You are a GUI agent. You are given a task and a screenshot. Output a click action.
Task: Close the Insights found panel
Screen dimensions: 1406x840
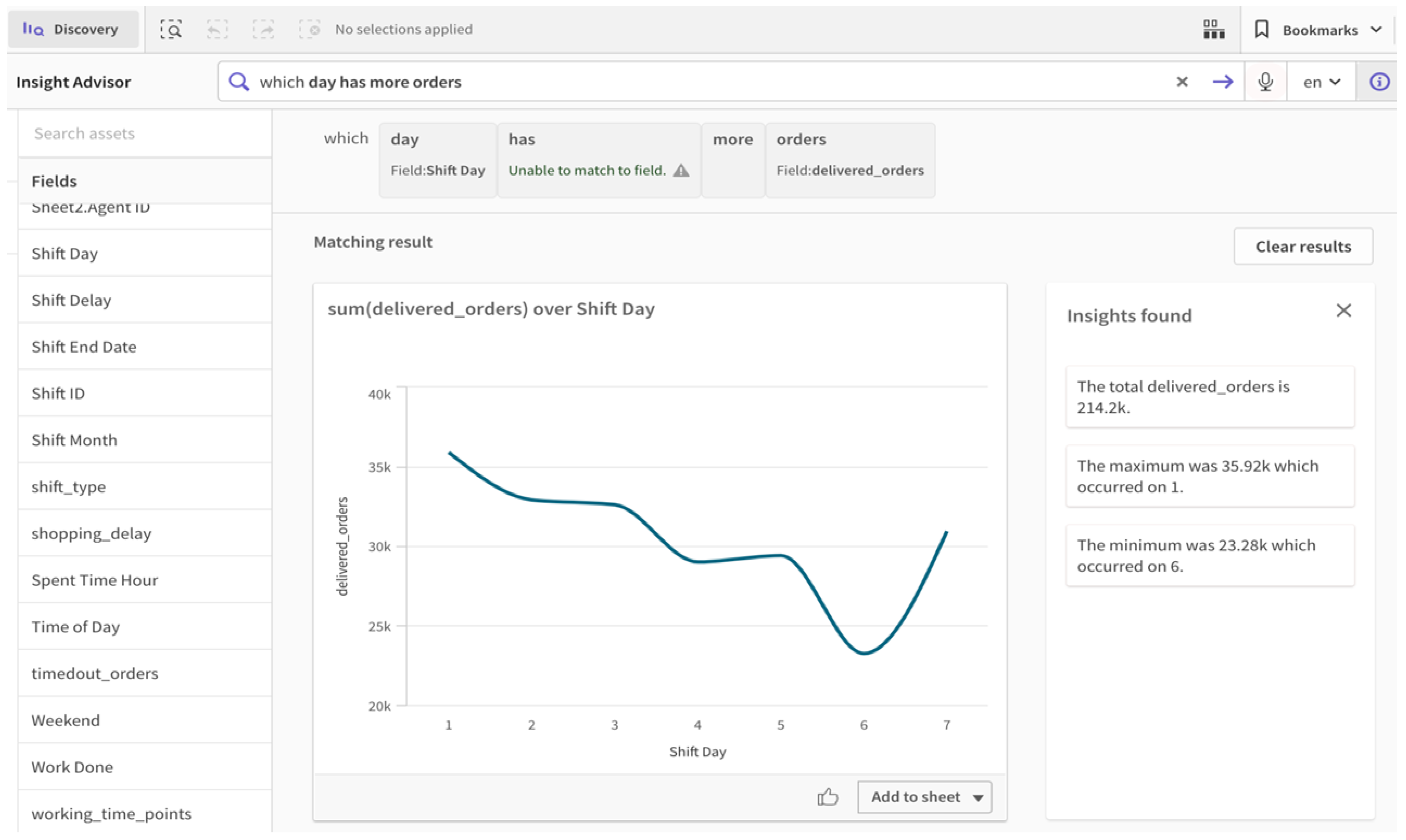pos(1343,311)
